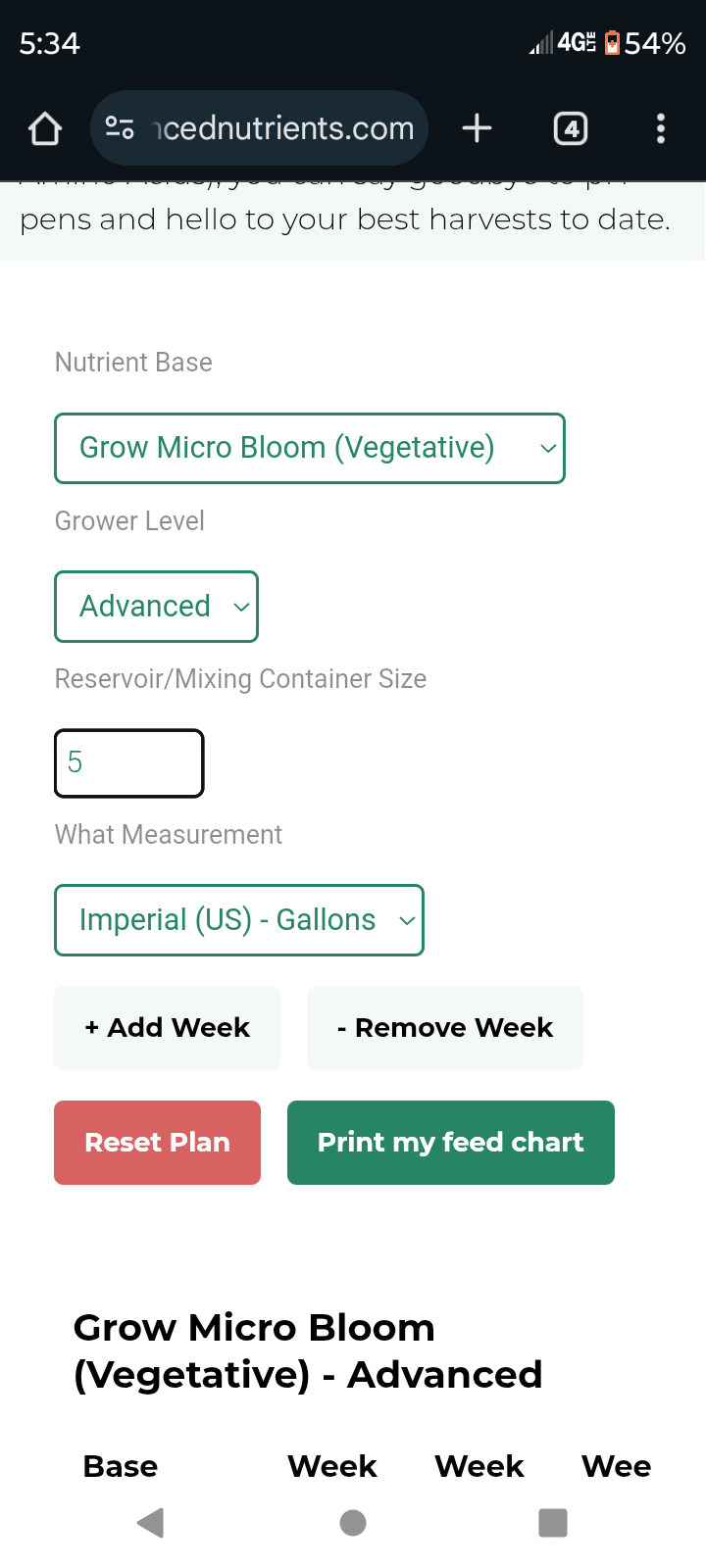Click the + Add Week button

point(168,1028)
